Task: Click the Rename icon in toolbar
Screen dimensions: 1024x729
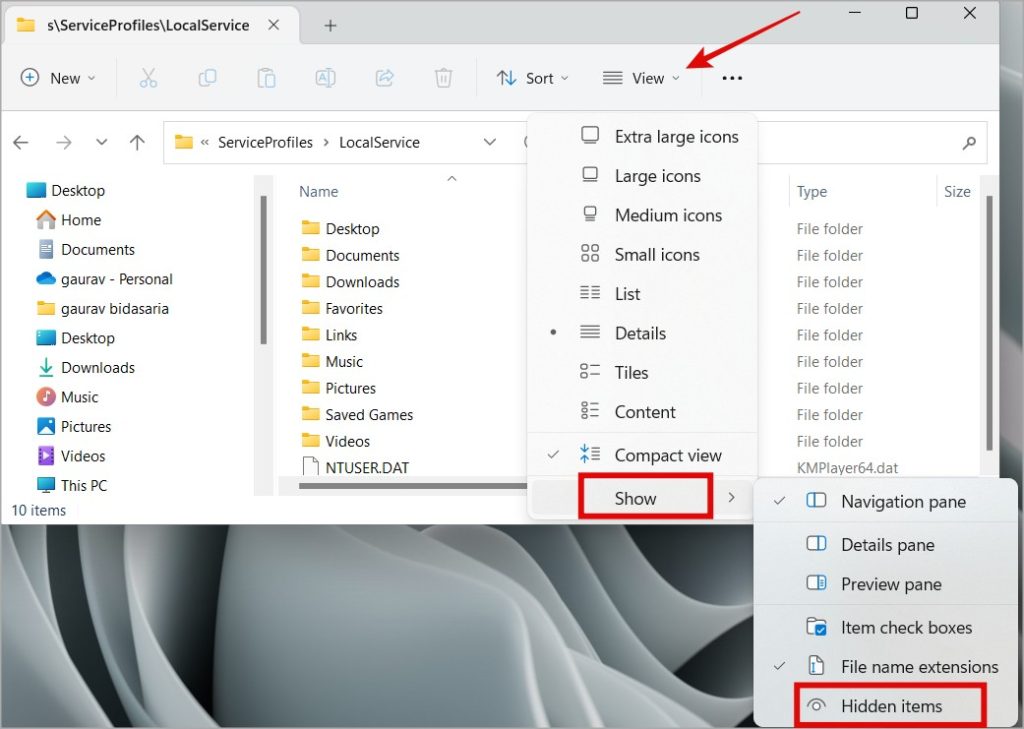Action: 325,78
